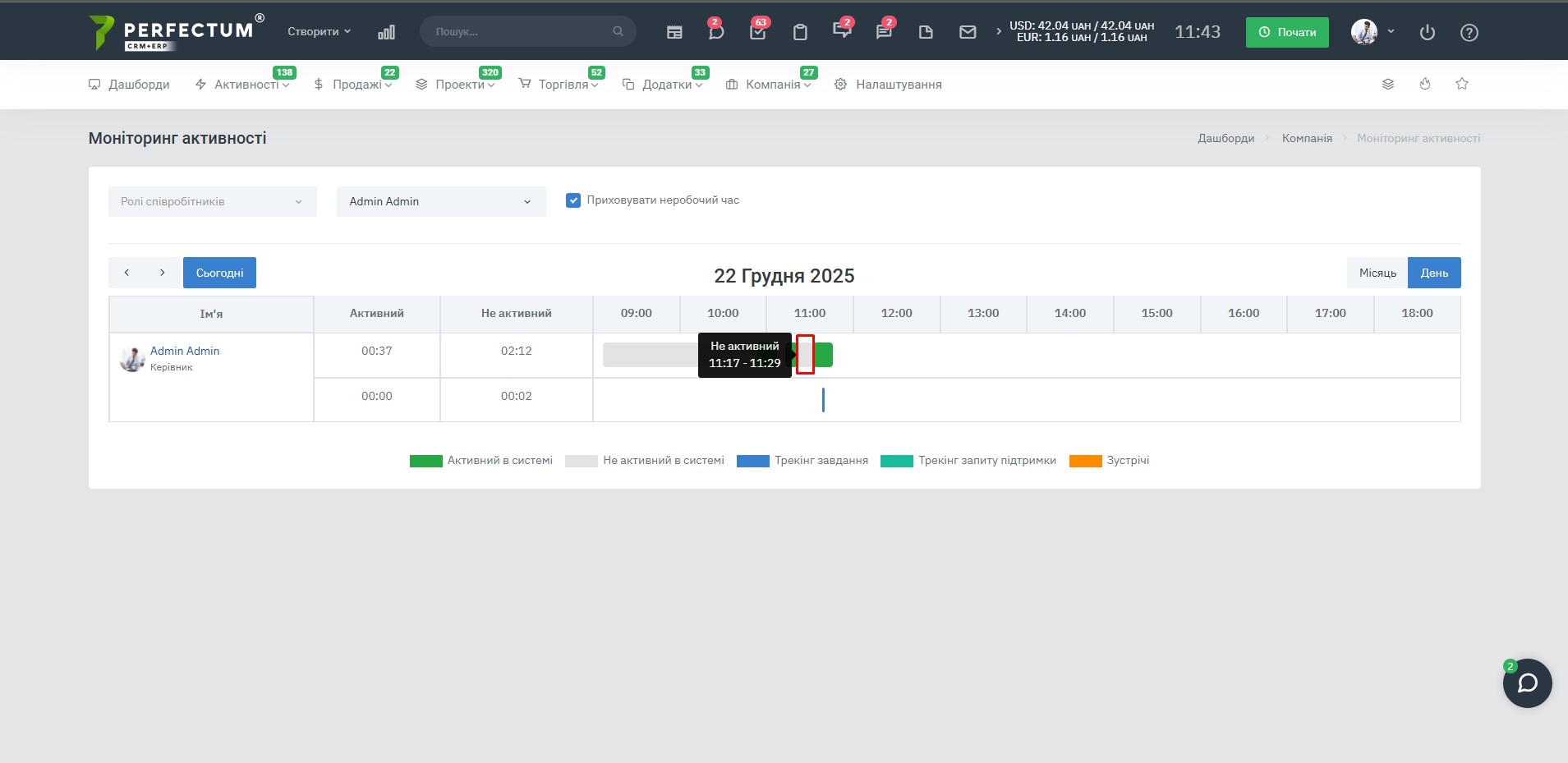Open the Admin Admin employee dropdown
Screen dimensions: 1568x763
point(441,201)
